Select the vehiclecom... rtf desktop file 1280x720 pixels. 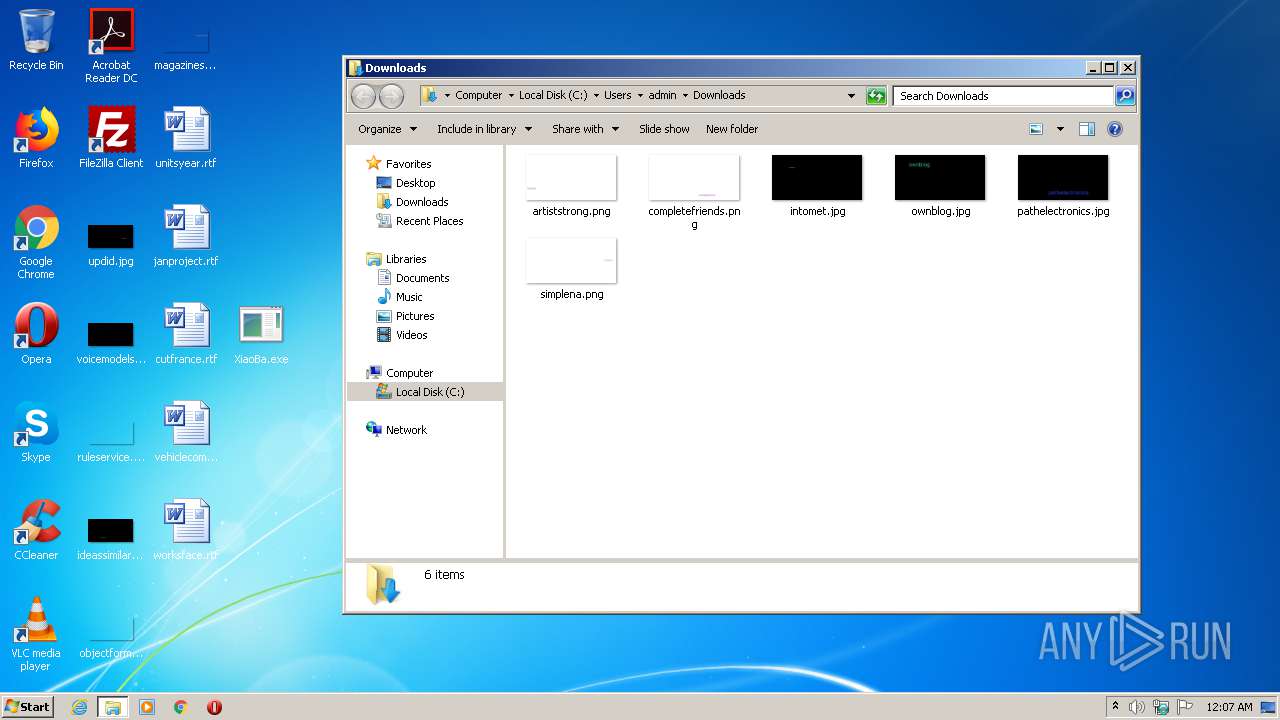[186, 432]
